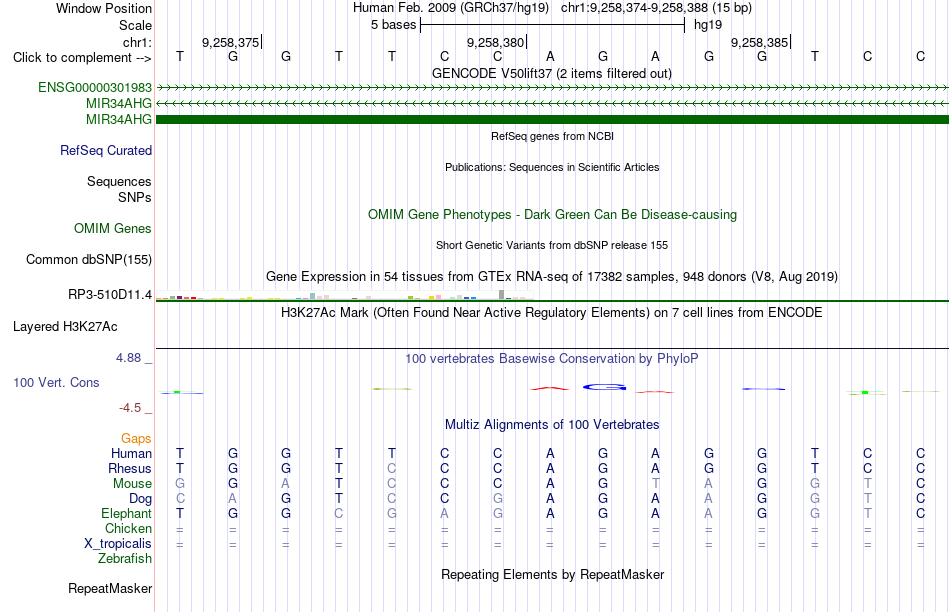The width and height of the screenshot is (950, 612).
Task: Click the -4.5 PhyloP lower scale value
Action: [130, 408]
